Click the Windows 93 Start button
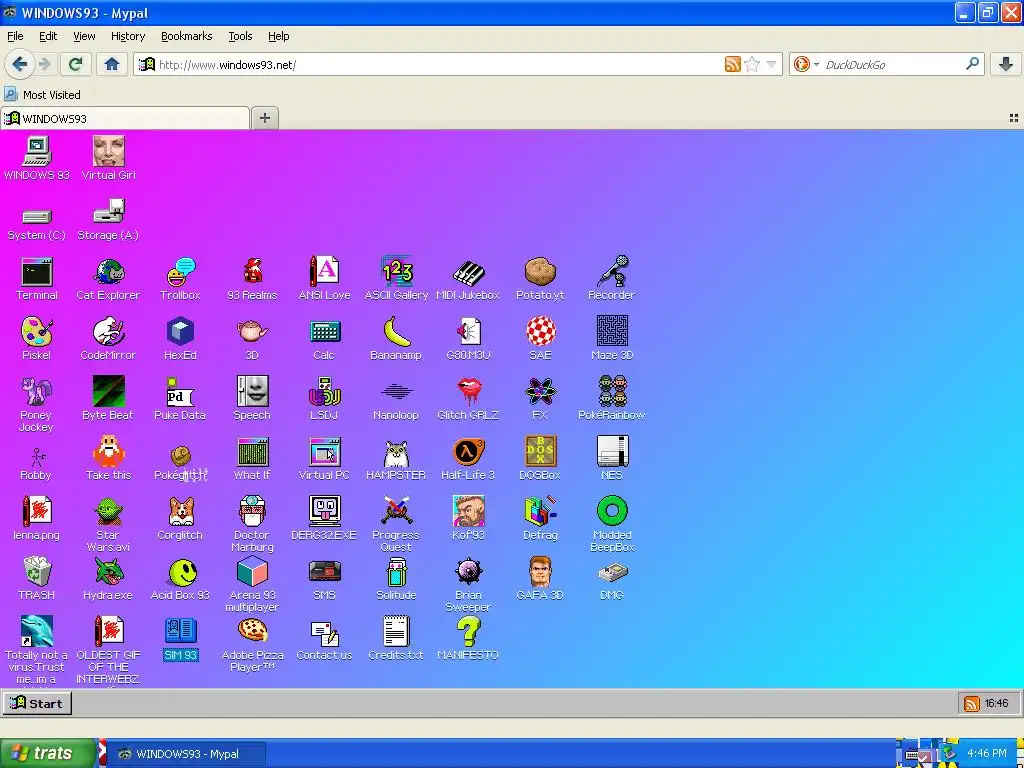Screen dimensions: 1024x768 pos(37,703)
